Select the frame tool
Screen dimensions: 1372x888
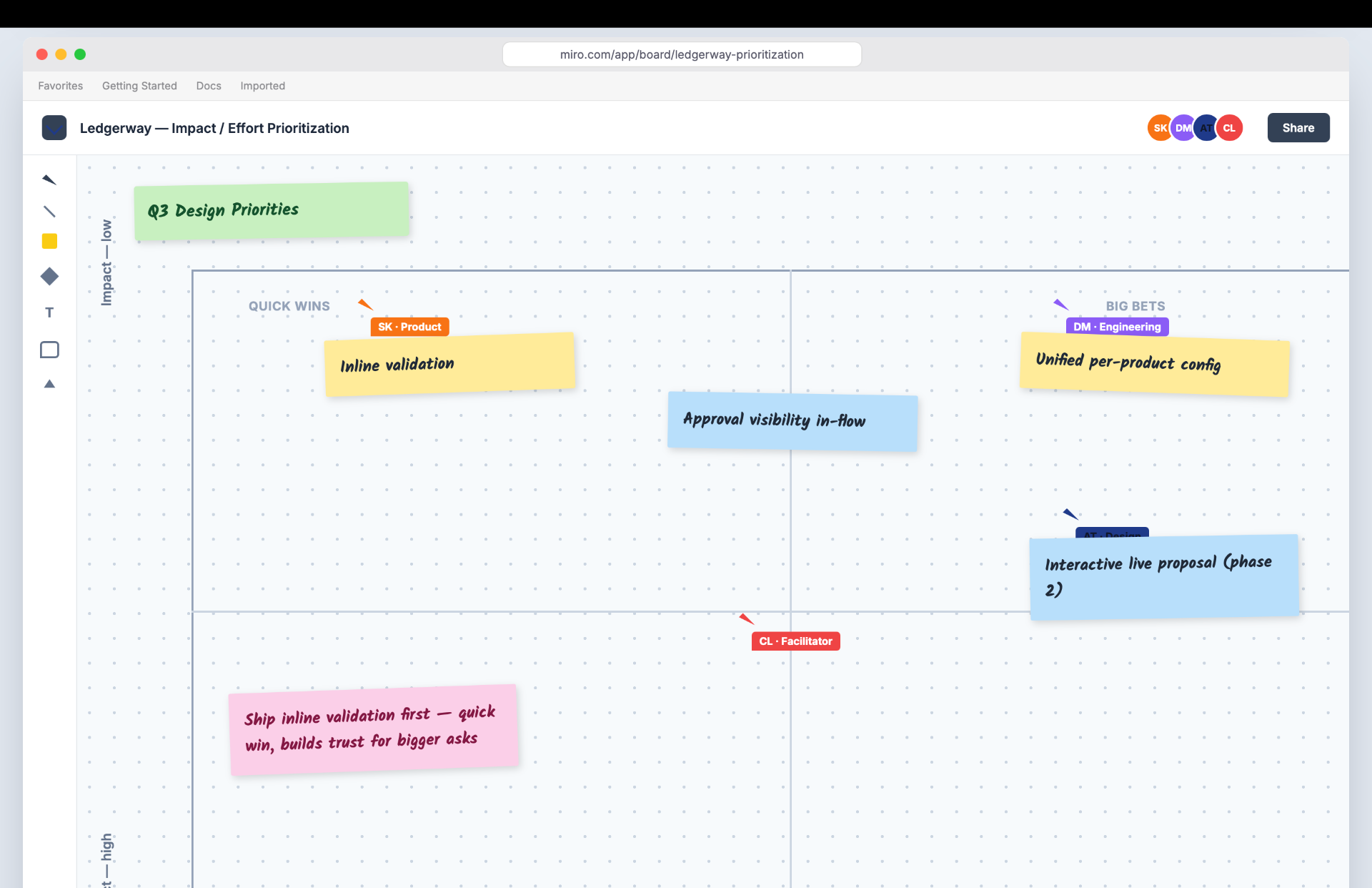[49, 350]
